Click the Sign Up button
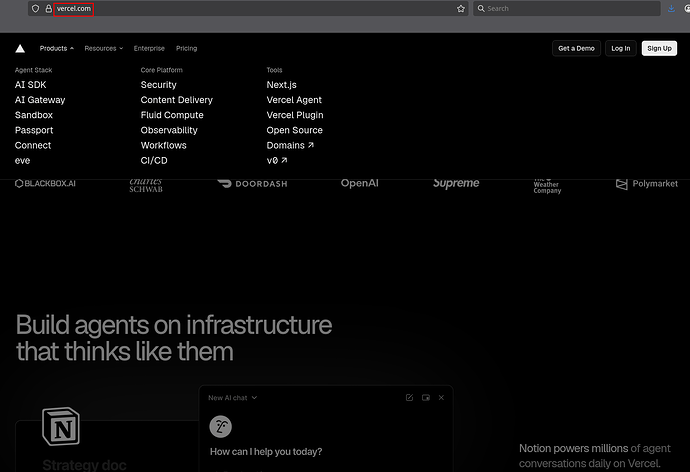Viewport: 690px width, 472px height. coord(659,48)
